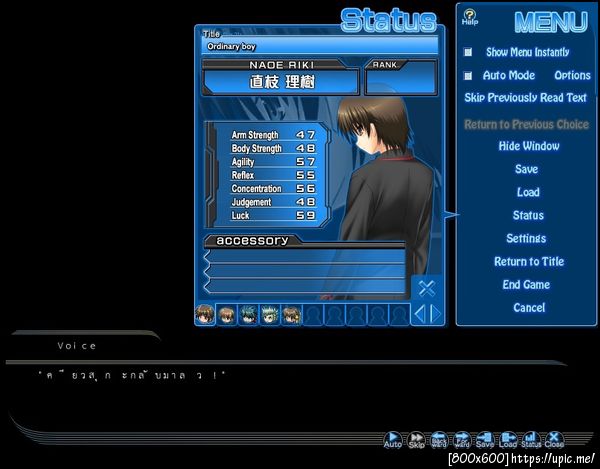Viewport: 600px width, 469px height.
Task: Choose Save from the menu list
Action: pos(527,169)
